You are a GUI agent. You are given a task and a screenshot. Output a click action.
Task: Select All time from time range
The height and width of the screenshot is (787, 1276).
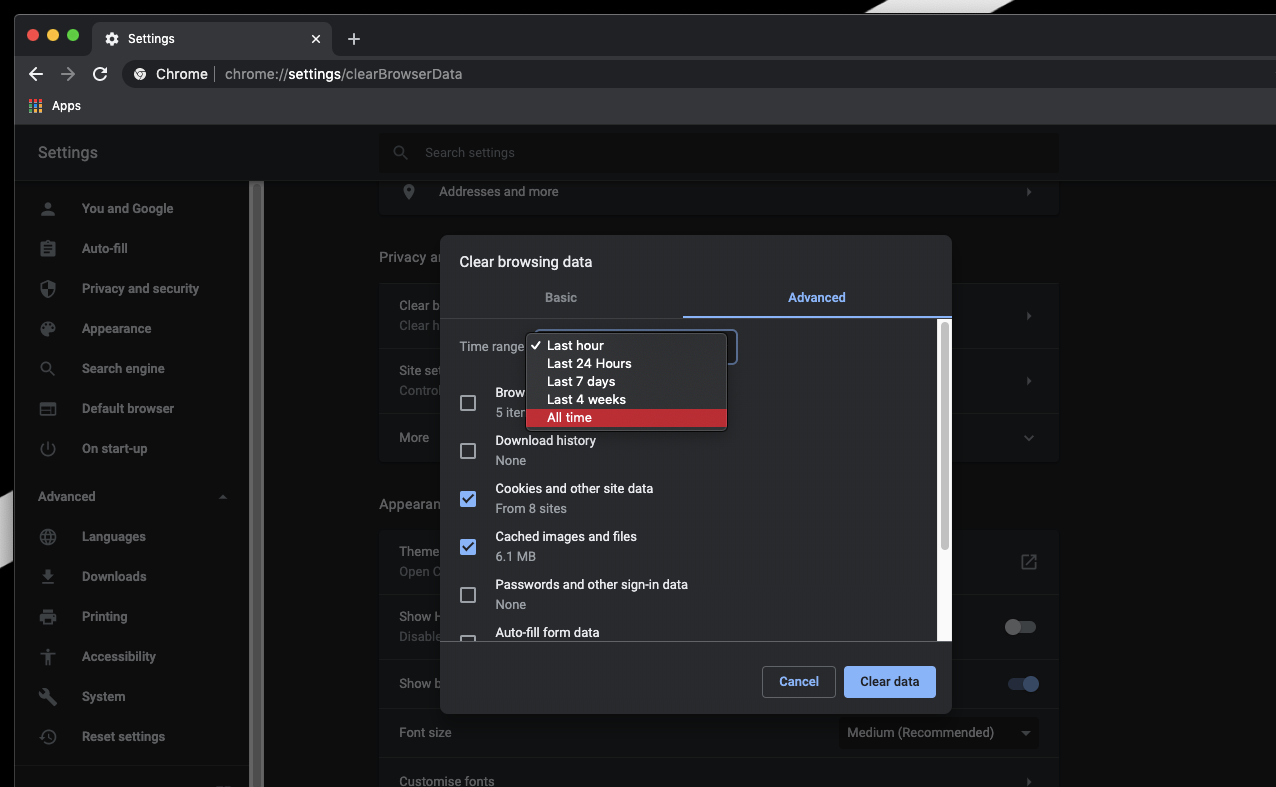coord(569,418)
